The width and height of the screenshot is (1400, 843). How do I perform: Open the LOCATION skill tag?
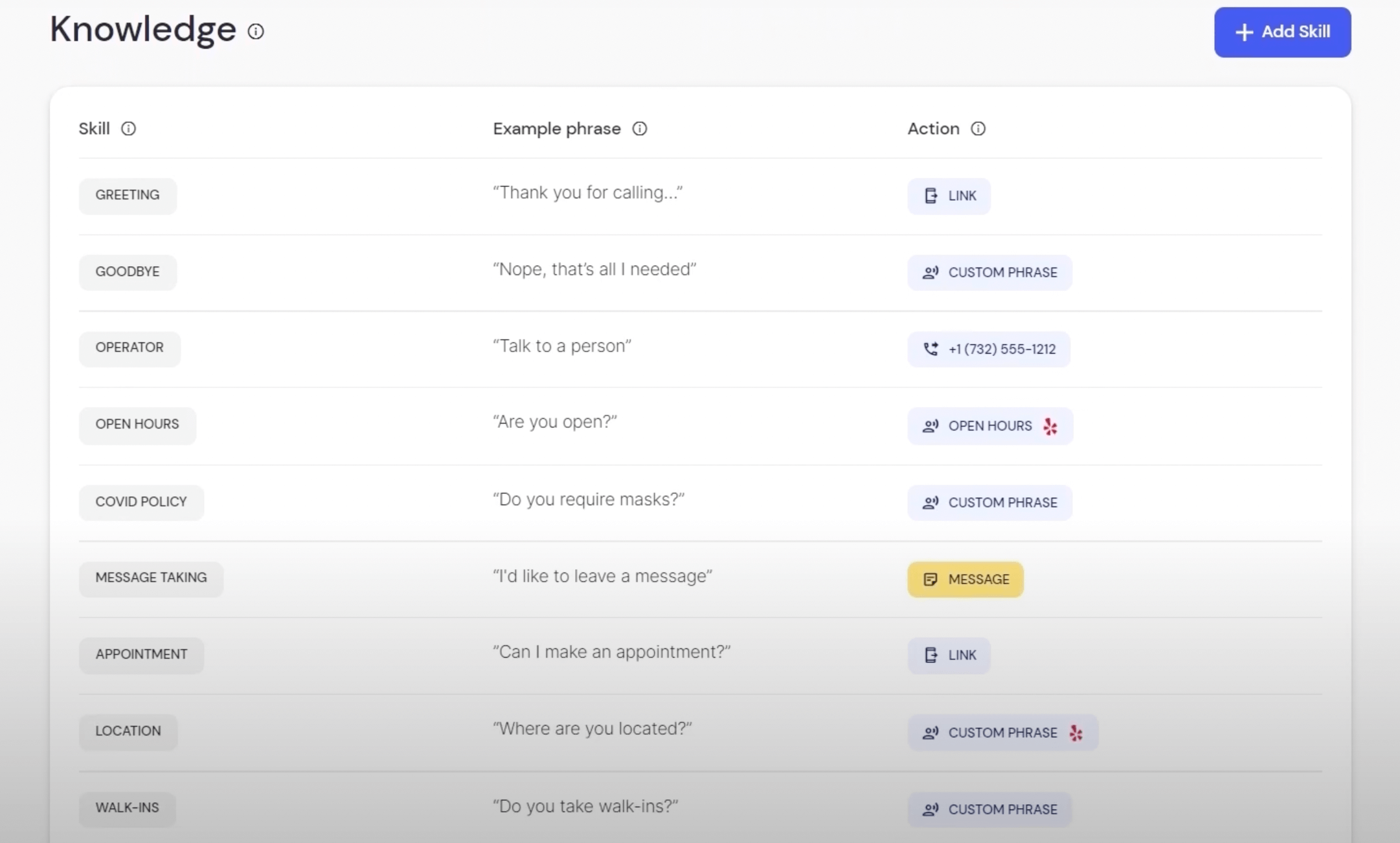(128, 732)
